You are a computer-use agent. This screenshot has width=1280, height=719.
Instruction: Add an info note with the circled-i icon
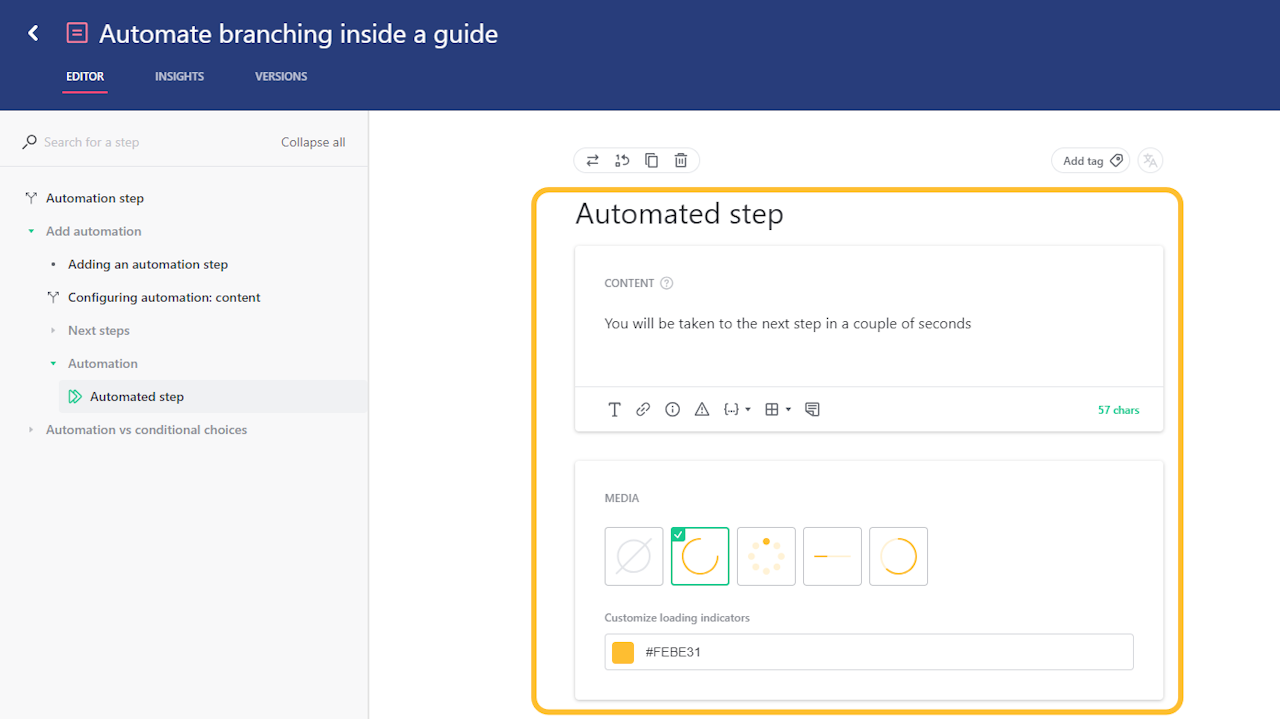point(672,409)
